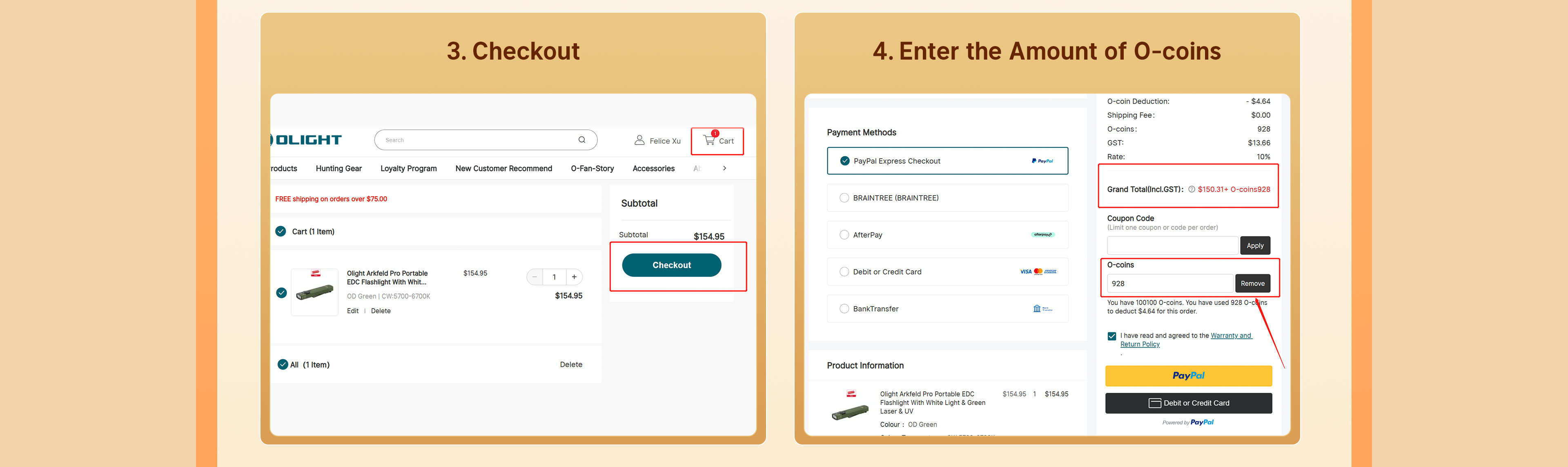
Task: Expand the navigation menu right chevron
Action: coord(724,168)
